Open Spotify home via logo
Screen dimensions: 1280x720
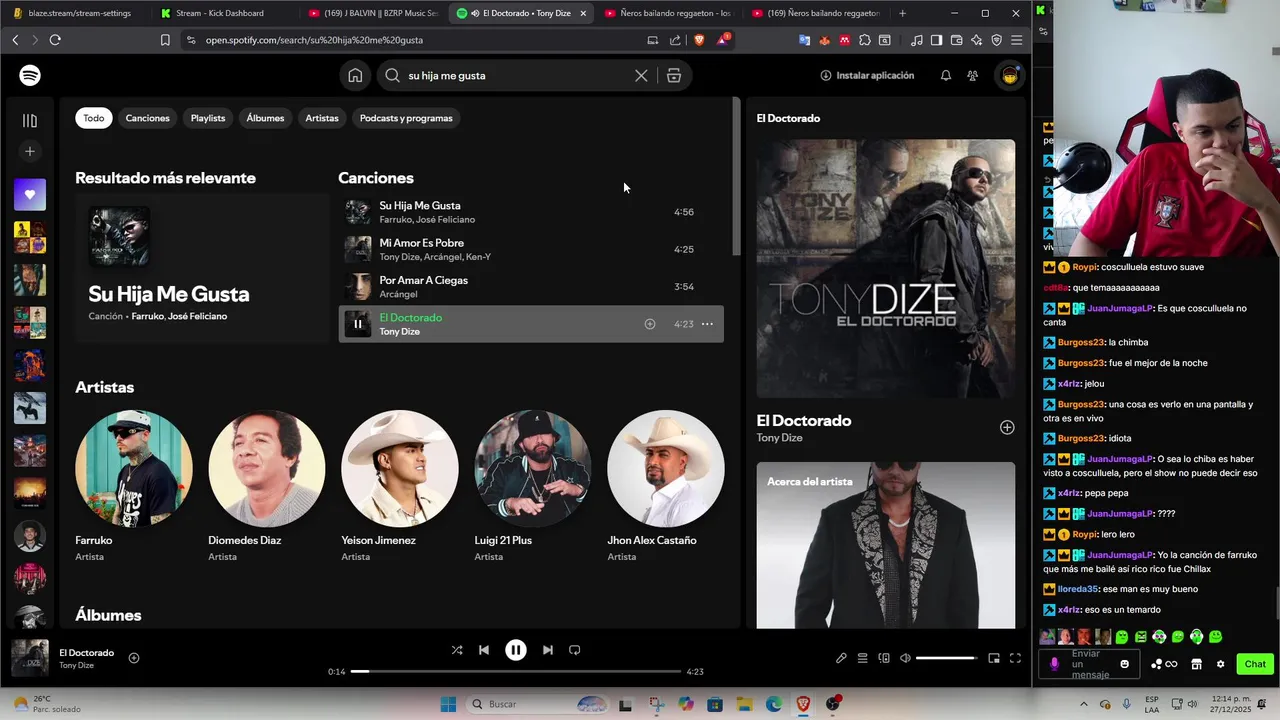coord(30,76)
